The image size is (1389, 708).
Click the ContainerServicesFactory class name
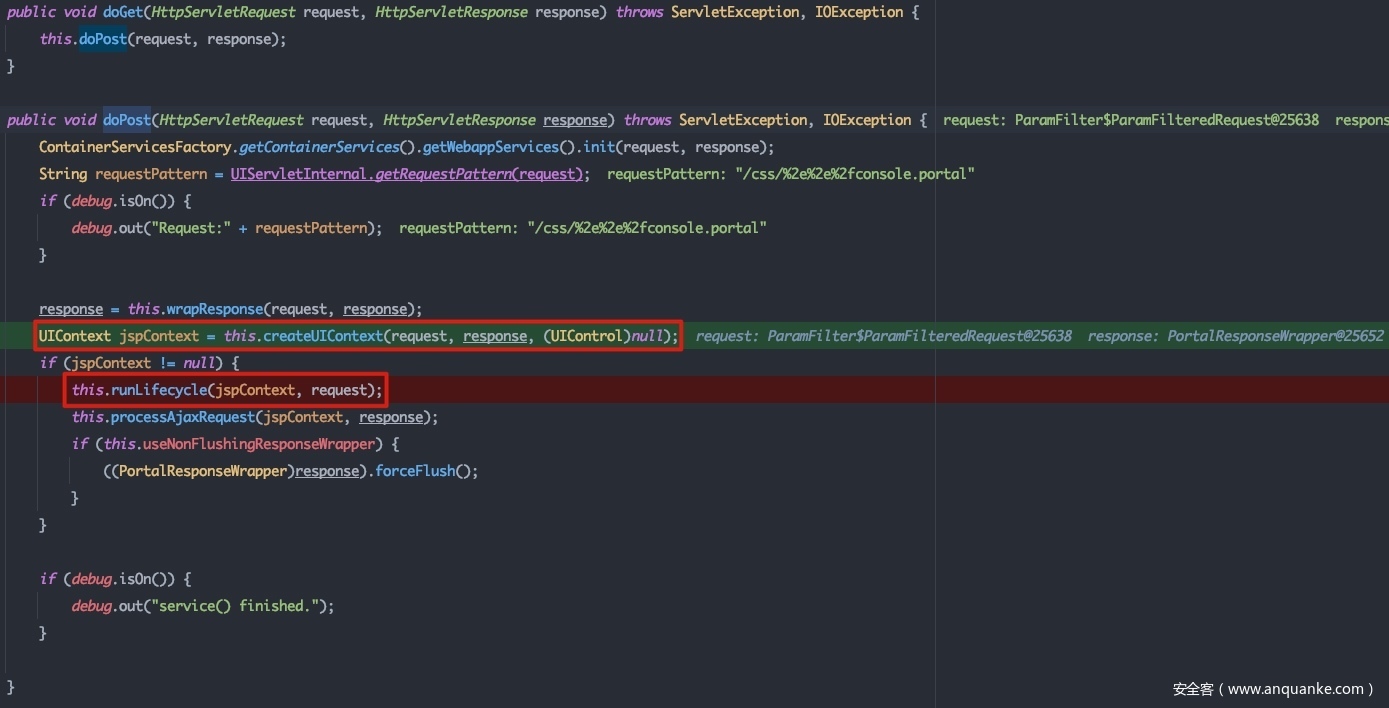tap(136, 147)
